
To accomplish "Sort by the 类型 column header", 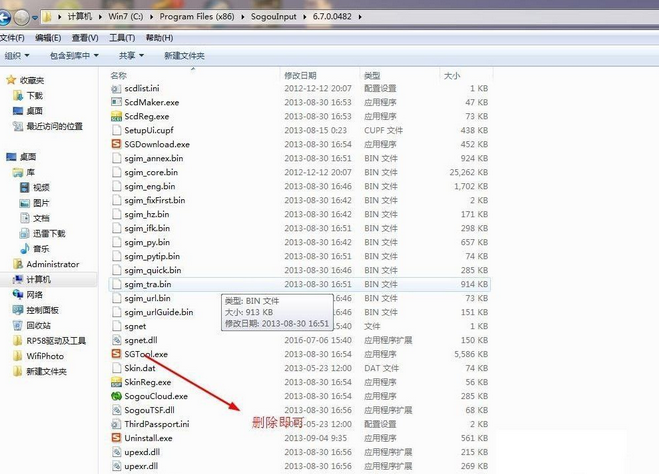I will click(372, 75).
